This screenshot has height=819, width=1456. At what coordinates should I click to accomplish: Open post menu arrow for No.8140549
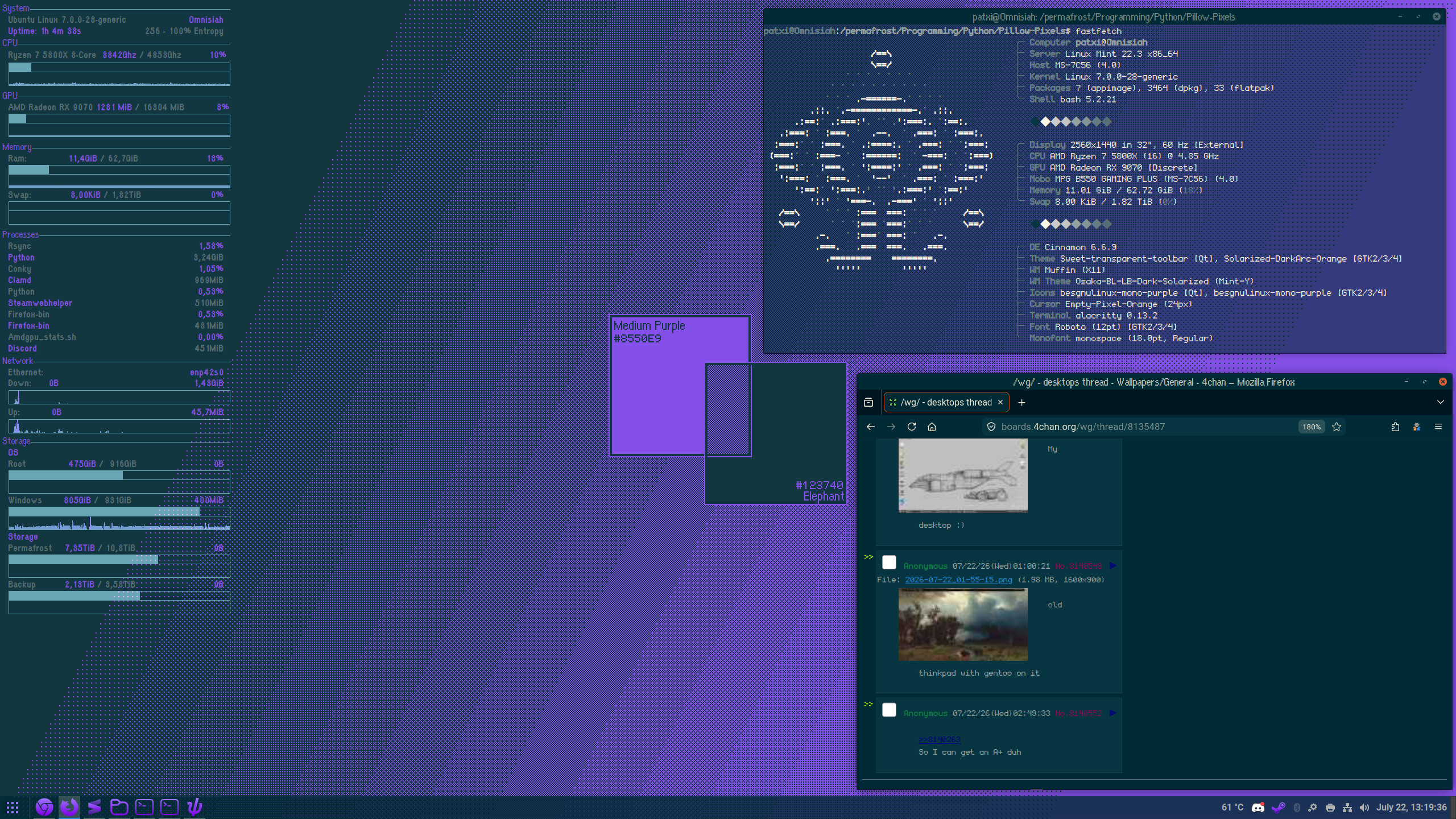1113,565
